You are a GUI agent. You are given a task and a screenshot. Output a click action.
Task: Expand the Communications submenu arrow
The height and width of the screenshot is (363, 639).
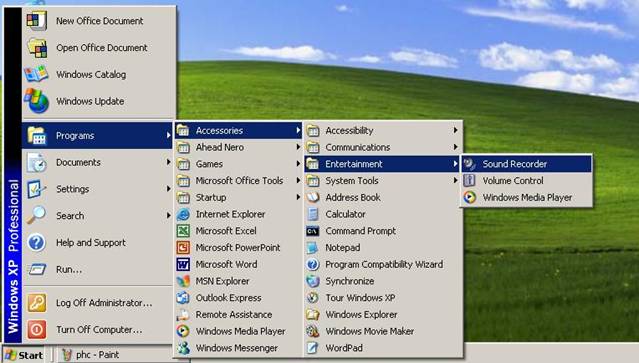click(455, 147)
